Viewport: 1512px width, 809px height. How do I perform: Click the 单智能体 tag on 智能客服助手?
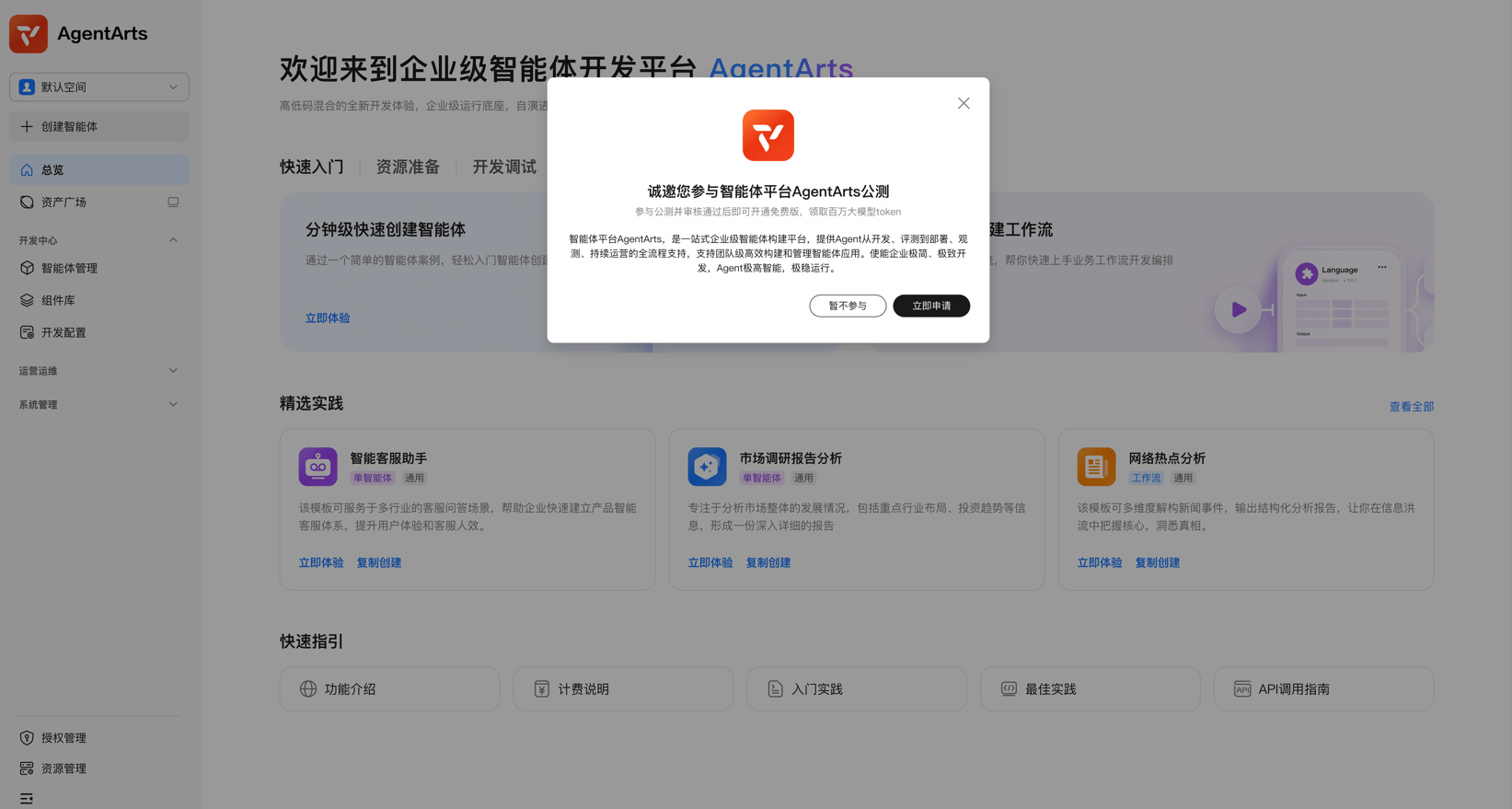[373, 479]
